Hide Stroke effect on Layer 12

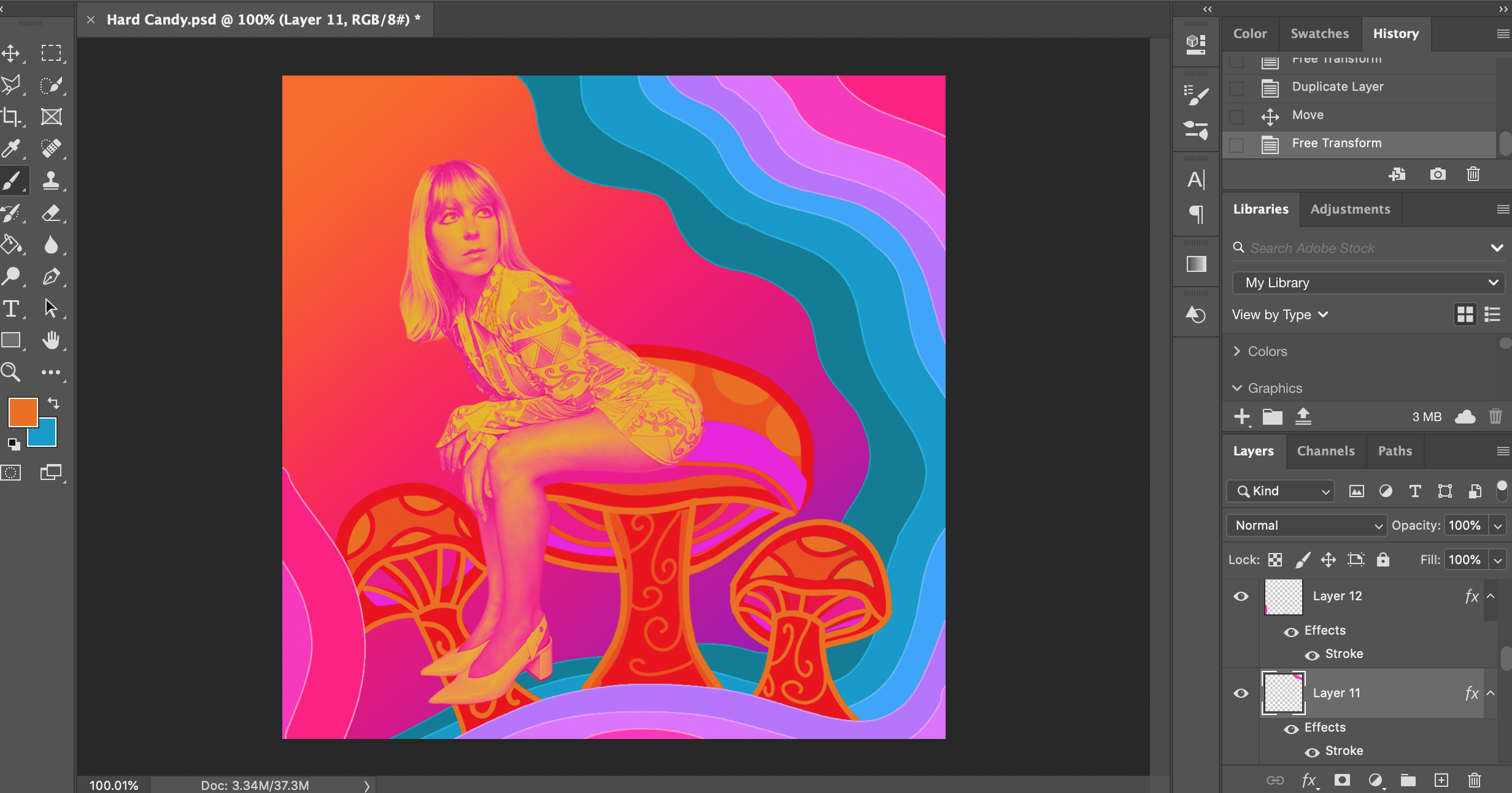coord(1312,655)
